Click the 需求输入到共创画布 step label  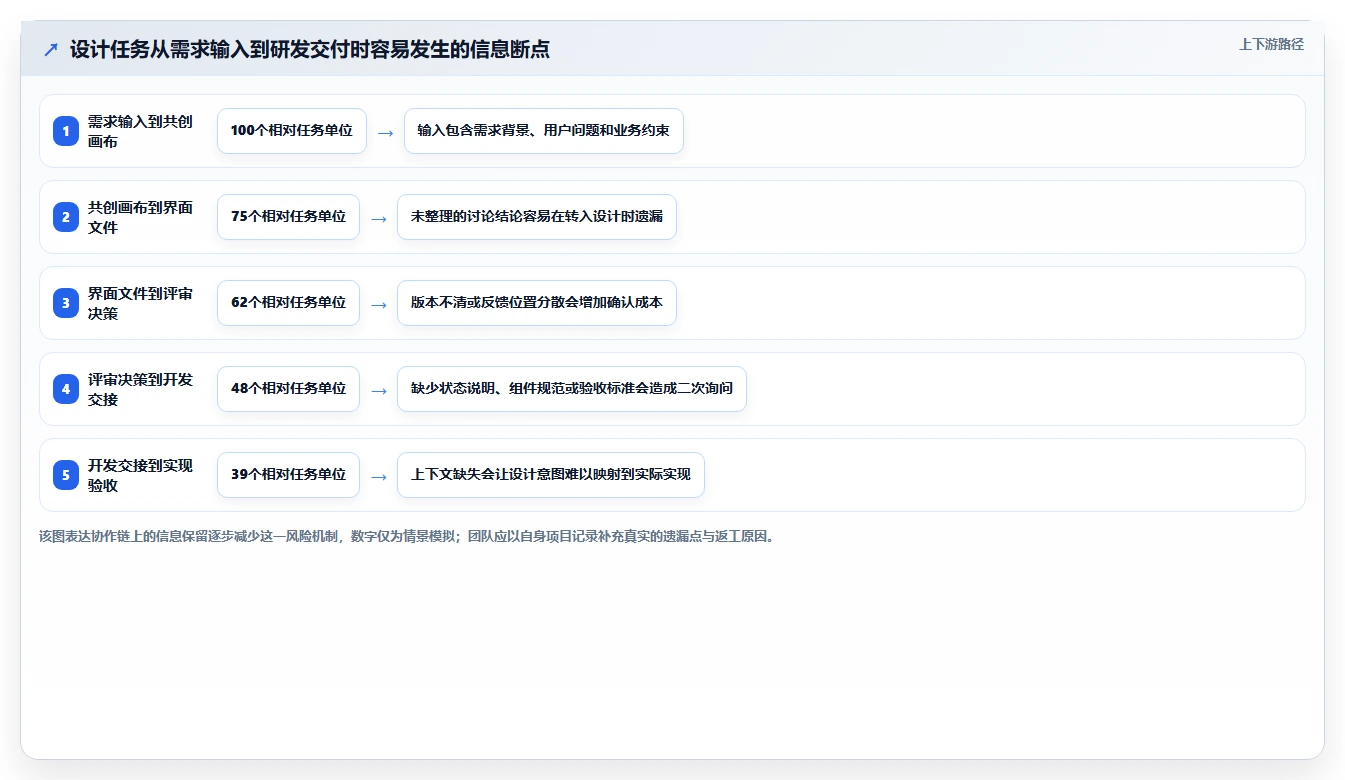click(x=140, y=131)
